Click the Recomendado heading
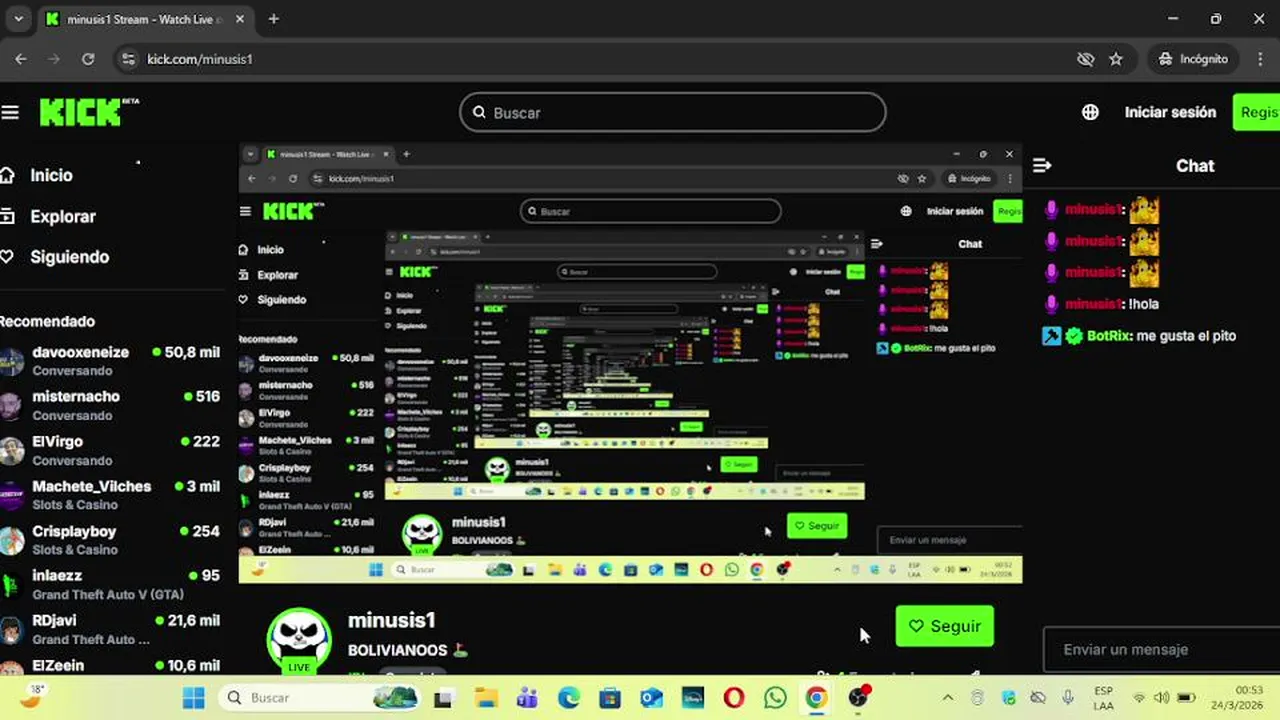The image size is (1280, 720). click(x=47, y=321)
